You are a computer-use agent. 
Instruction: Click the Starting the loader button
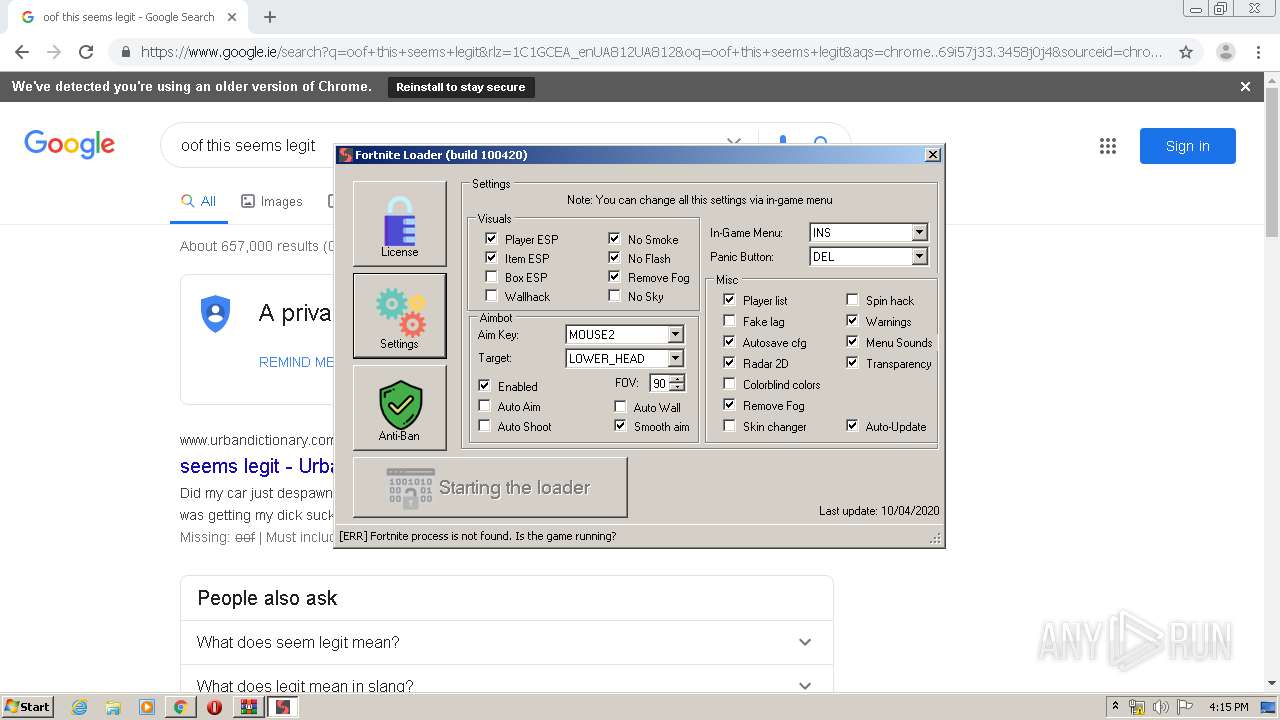point(490,487)
